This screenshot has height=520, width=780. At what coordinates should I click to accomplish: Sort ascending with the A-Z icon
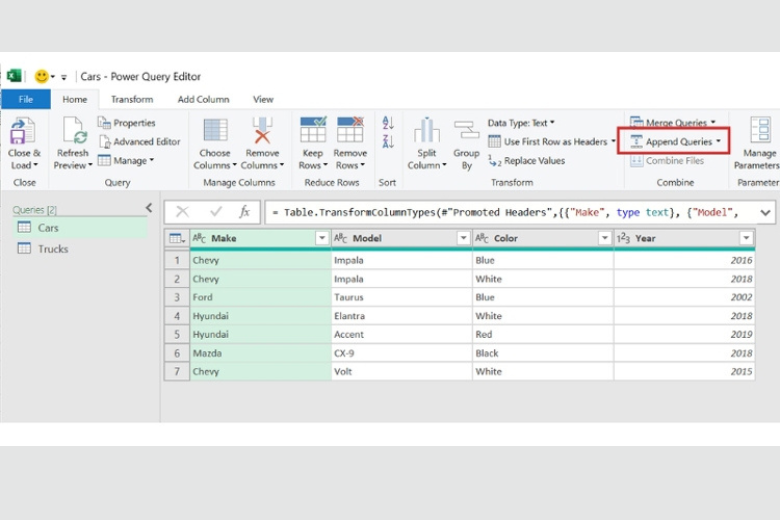click(x=388, y=123)
